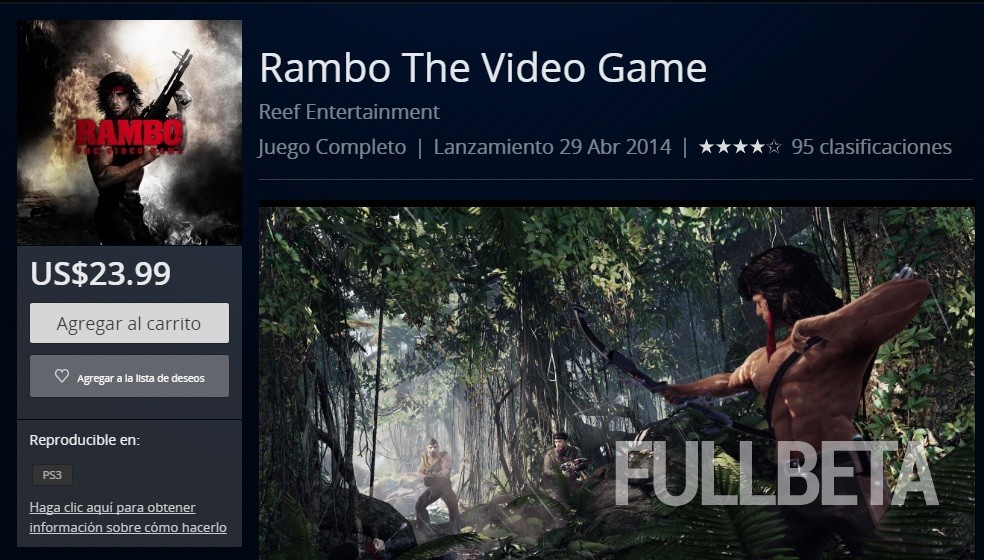Select the first rating star

click(x=707, y=147)
